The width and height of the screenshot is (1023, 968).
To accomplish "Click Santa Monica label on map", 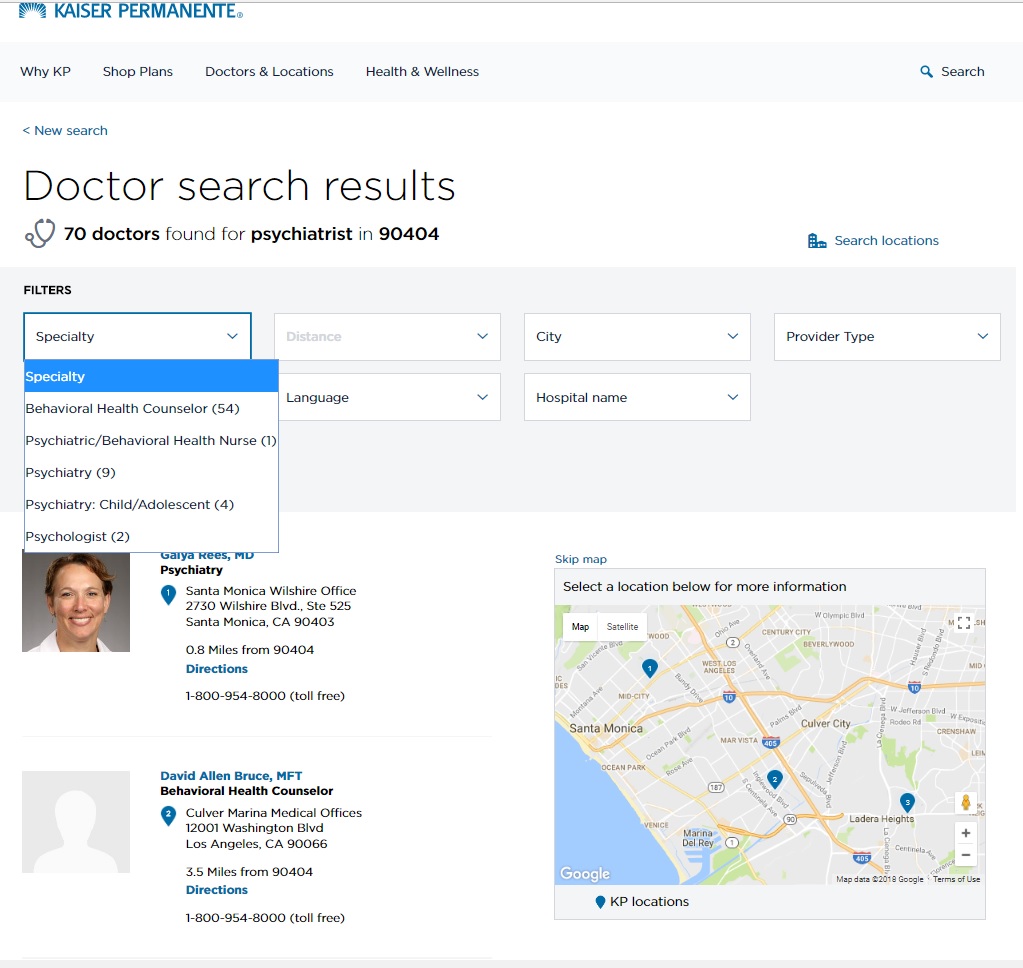I will 606,729.
